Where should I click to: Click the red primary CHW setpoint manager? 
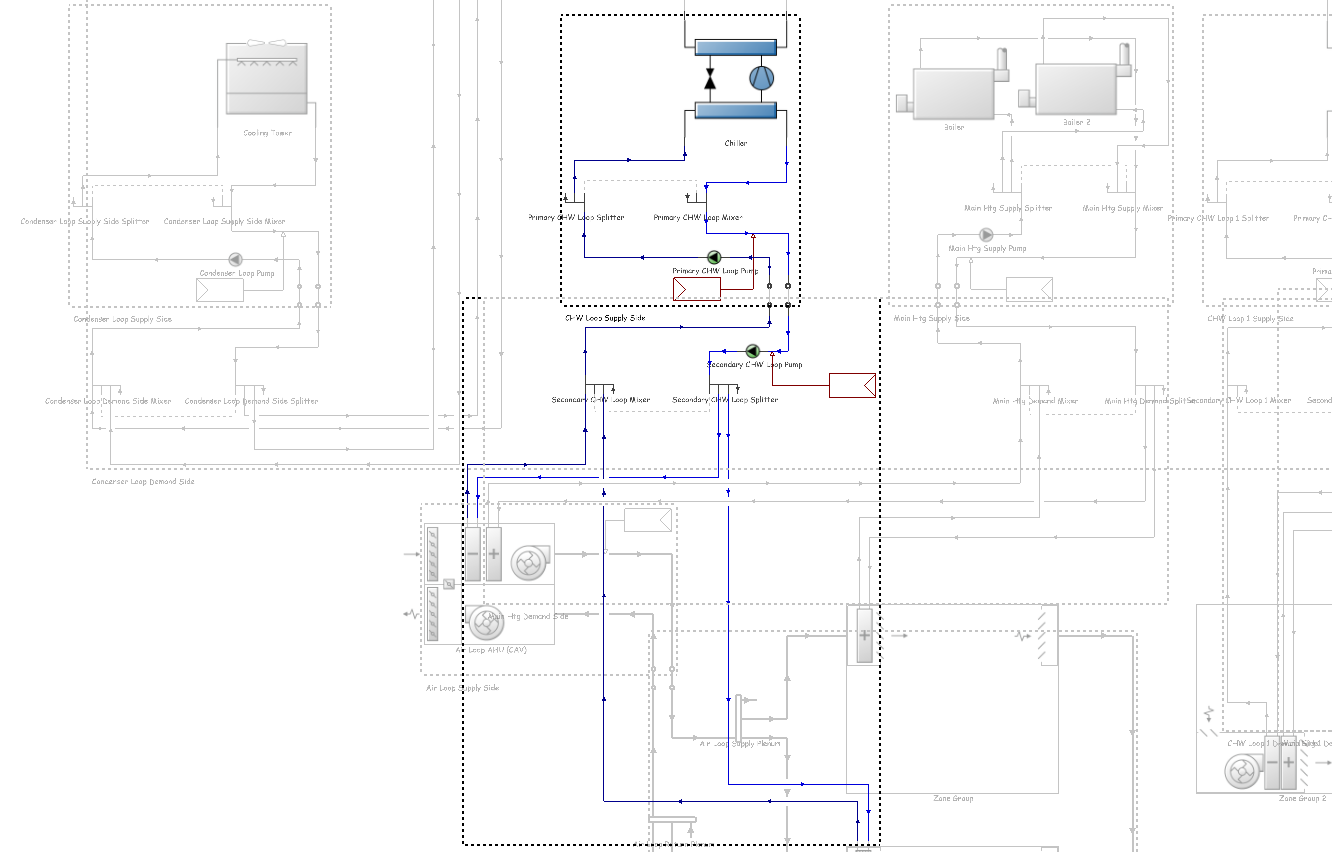pos(697,289)
